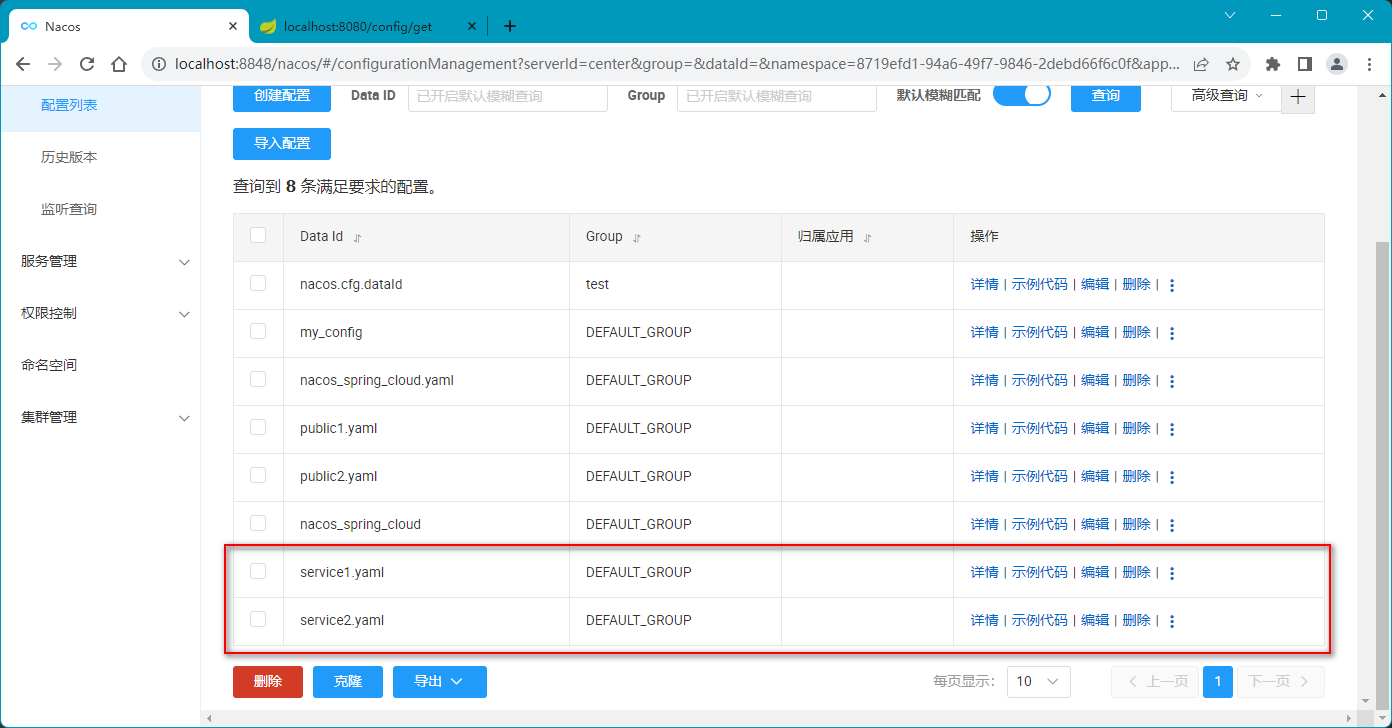Open more actions for service1.yaml
This screenshot has width=1392, height=728.
point(1172,573)
